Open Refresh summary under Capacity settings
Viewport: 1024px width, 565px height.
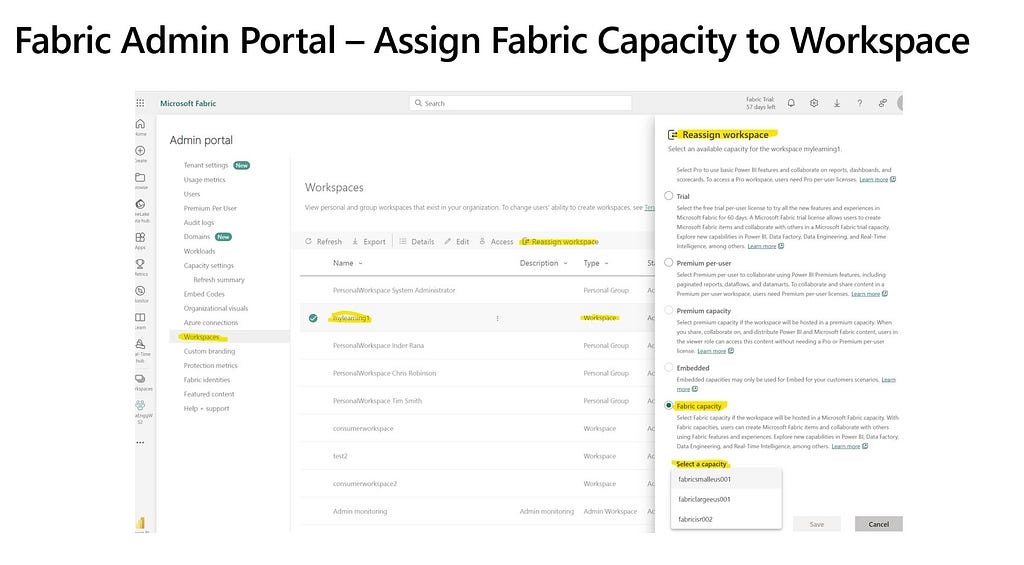[219, 280]
